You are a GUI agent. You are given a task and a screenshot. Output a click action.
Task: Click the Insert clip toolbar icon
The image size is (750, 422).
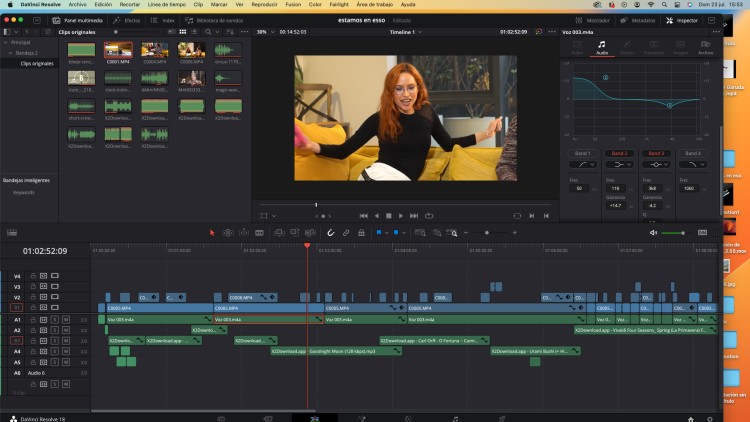click(279, 233)
